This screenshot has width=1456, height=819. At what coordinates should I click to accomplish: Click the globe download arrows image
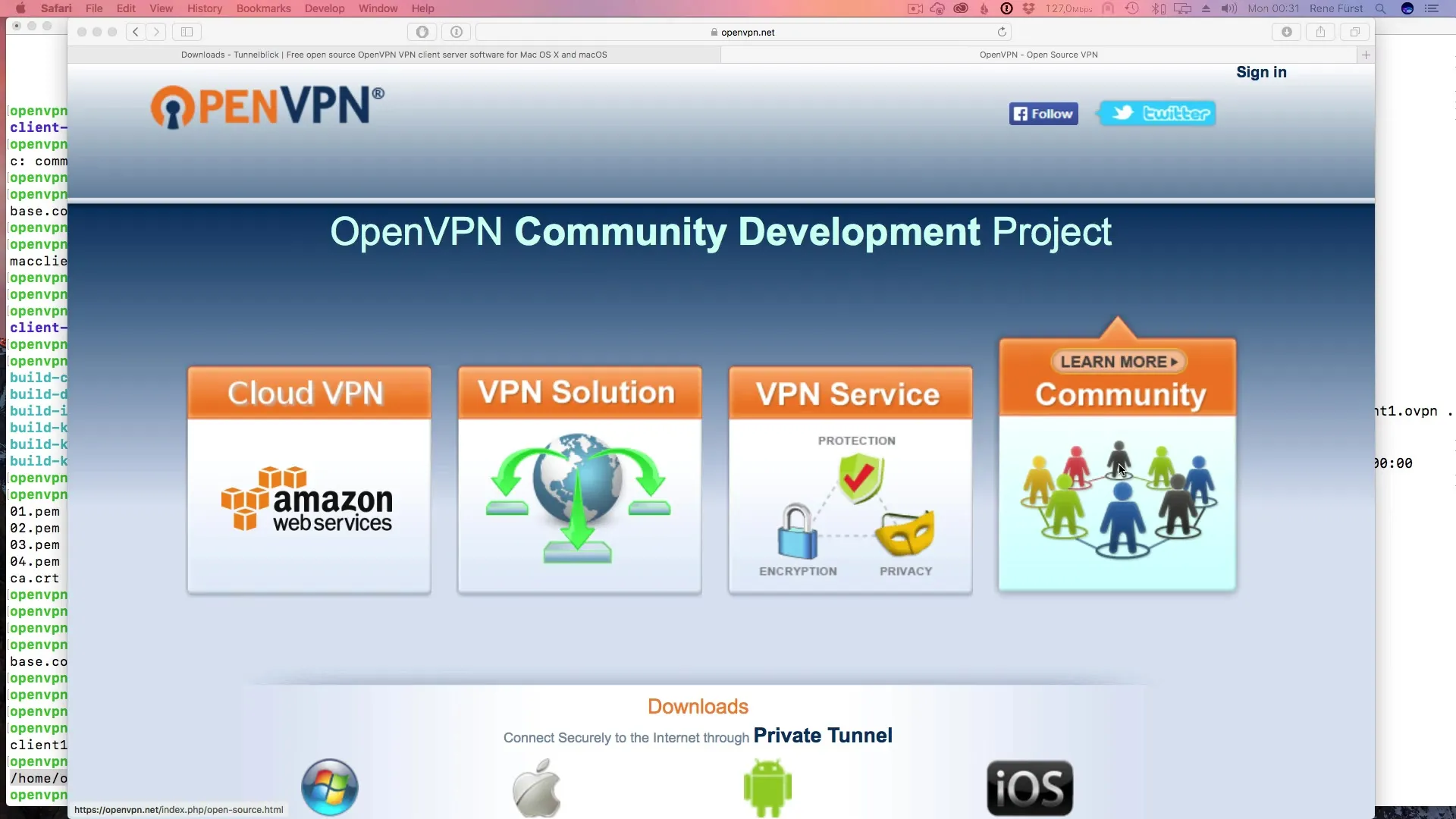click(578, 497)
